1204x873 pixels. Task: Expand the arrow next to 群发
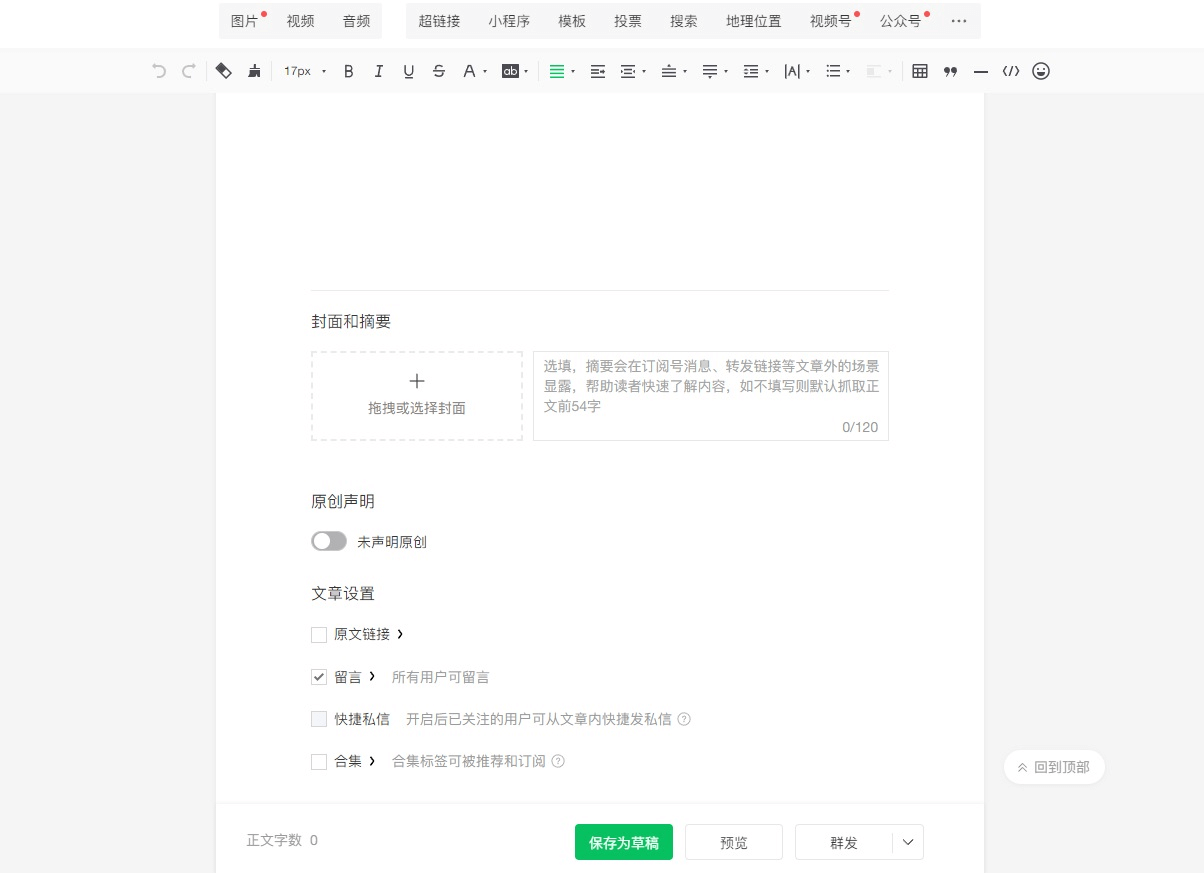908,842
